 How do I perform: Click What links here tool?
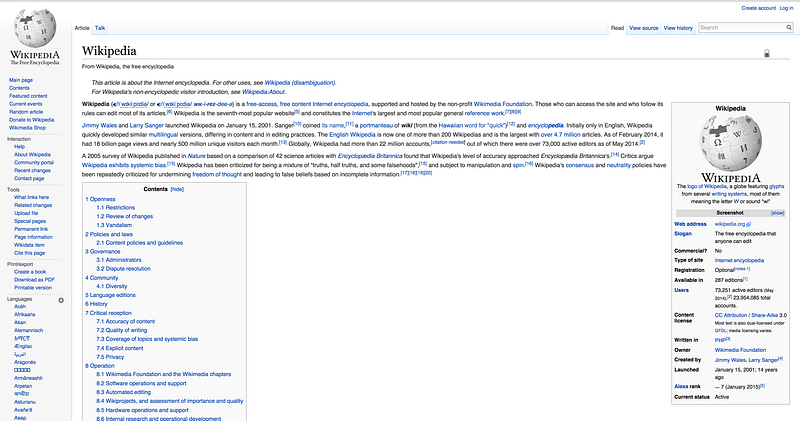point(32,197)
